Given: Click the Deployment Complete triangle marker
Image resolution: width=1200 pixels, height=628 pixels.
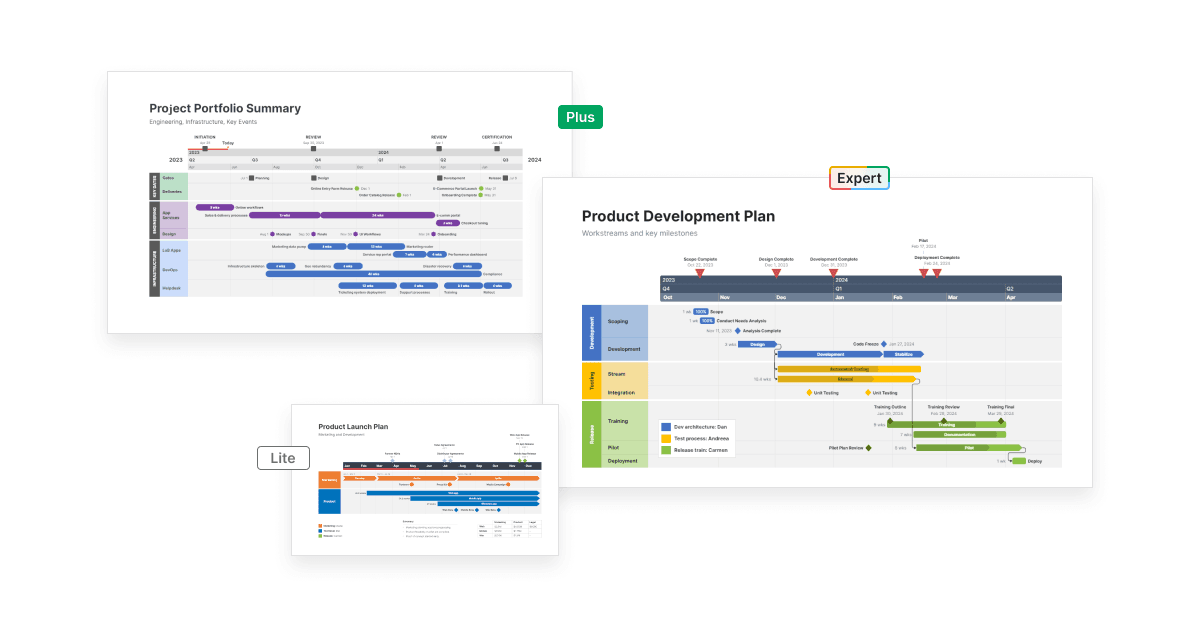Looking at the screenshot, I should (936, 272).
